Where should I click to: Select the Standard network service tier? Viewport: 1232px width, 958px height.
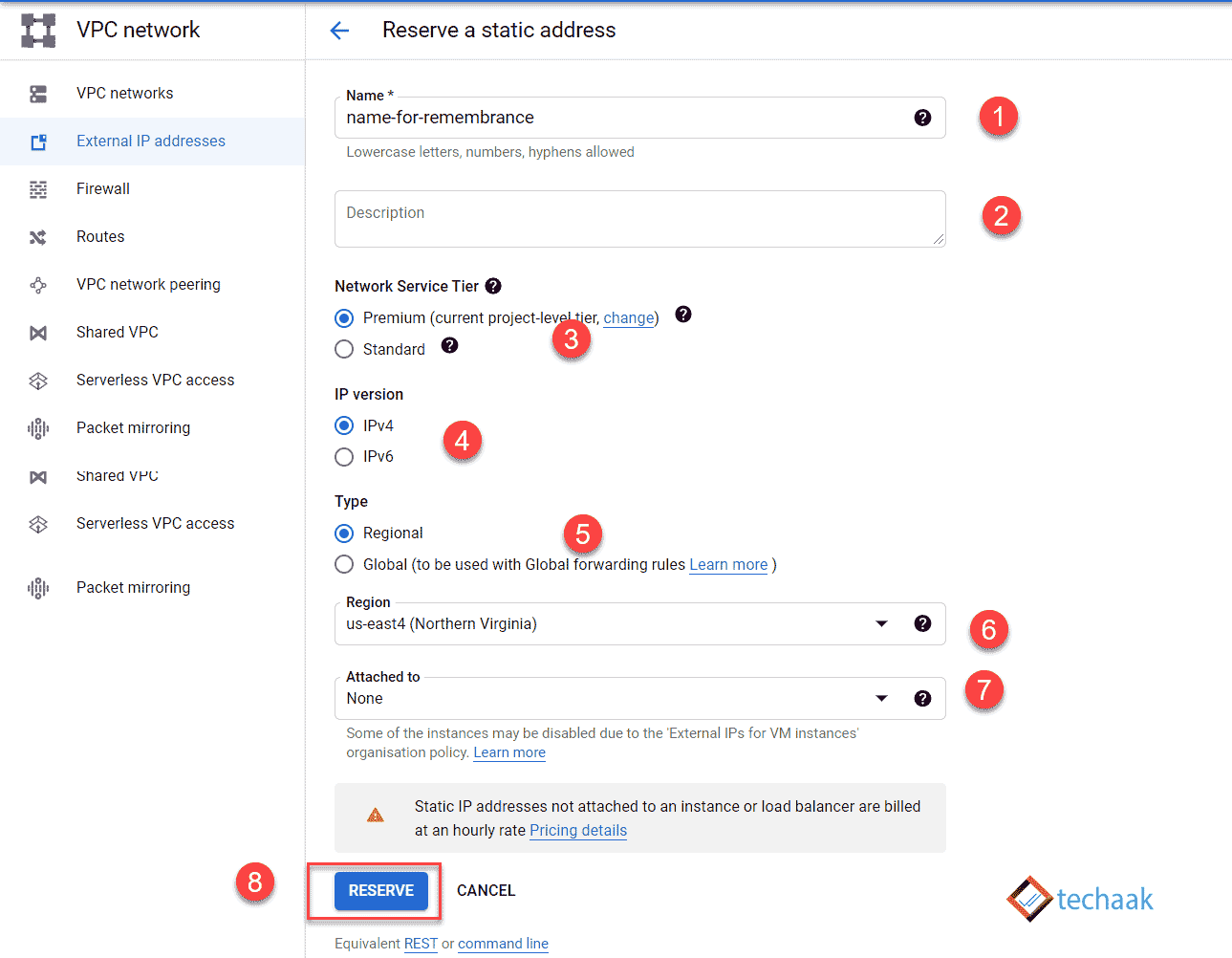pyautogui.click(x=344, y=350)
